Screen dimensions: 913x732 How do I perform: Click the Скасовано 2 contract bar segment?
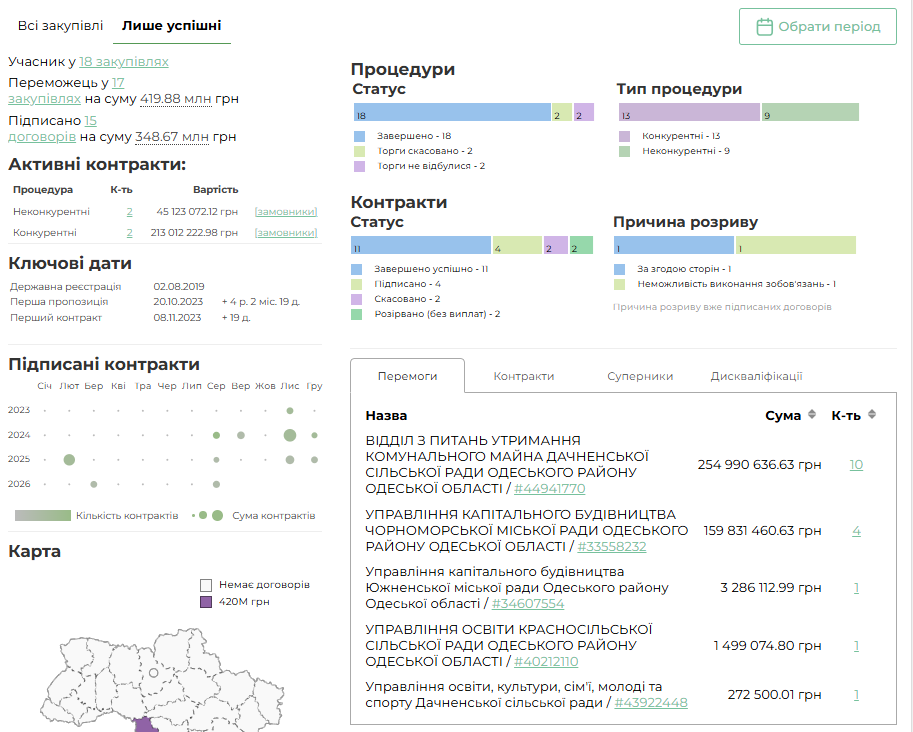click(x=555, y=245)
